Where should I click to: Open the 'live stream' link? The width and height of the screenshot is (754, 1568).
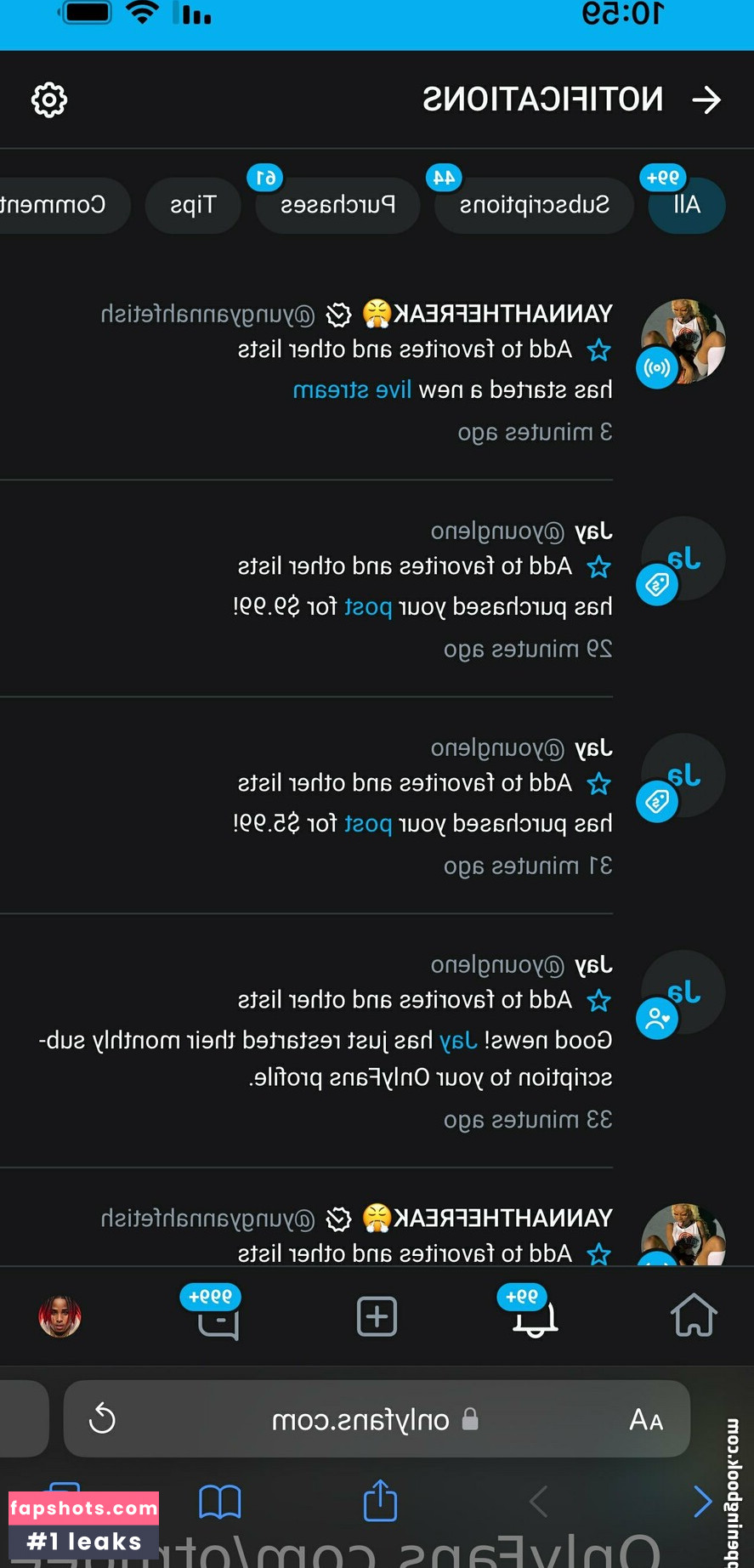[352, 390]
